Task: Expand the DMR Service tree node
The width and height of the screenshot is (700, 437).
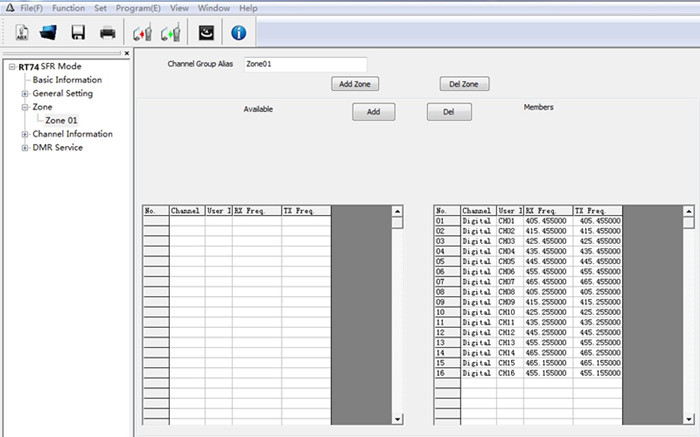Action: (25, 148)
